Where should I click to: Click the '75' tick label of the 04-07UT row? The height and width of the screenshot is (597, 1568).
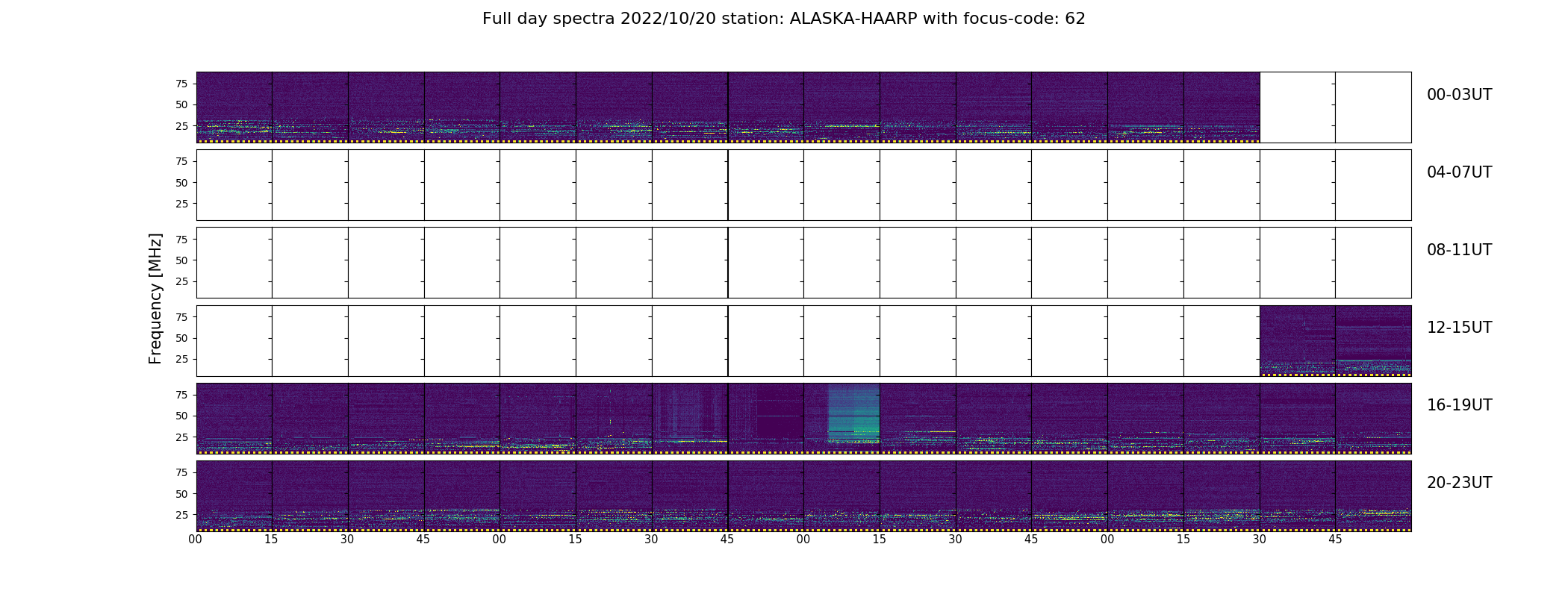coord(181,161)
